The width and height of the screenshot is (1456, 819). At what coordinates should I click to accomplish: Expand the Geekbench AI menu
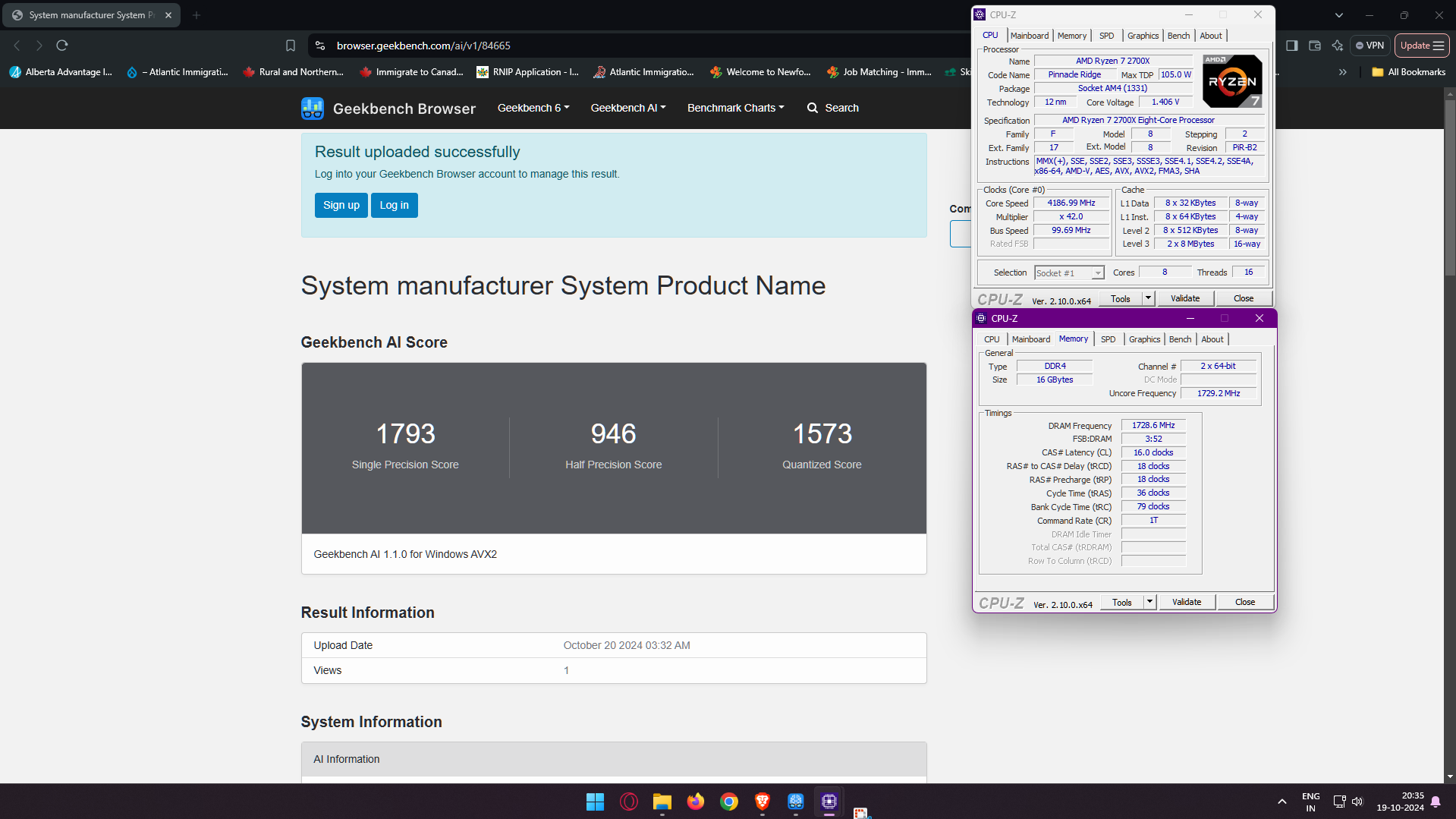tap(628, 108)
